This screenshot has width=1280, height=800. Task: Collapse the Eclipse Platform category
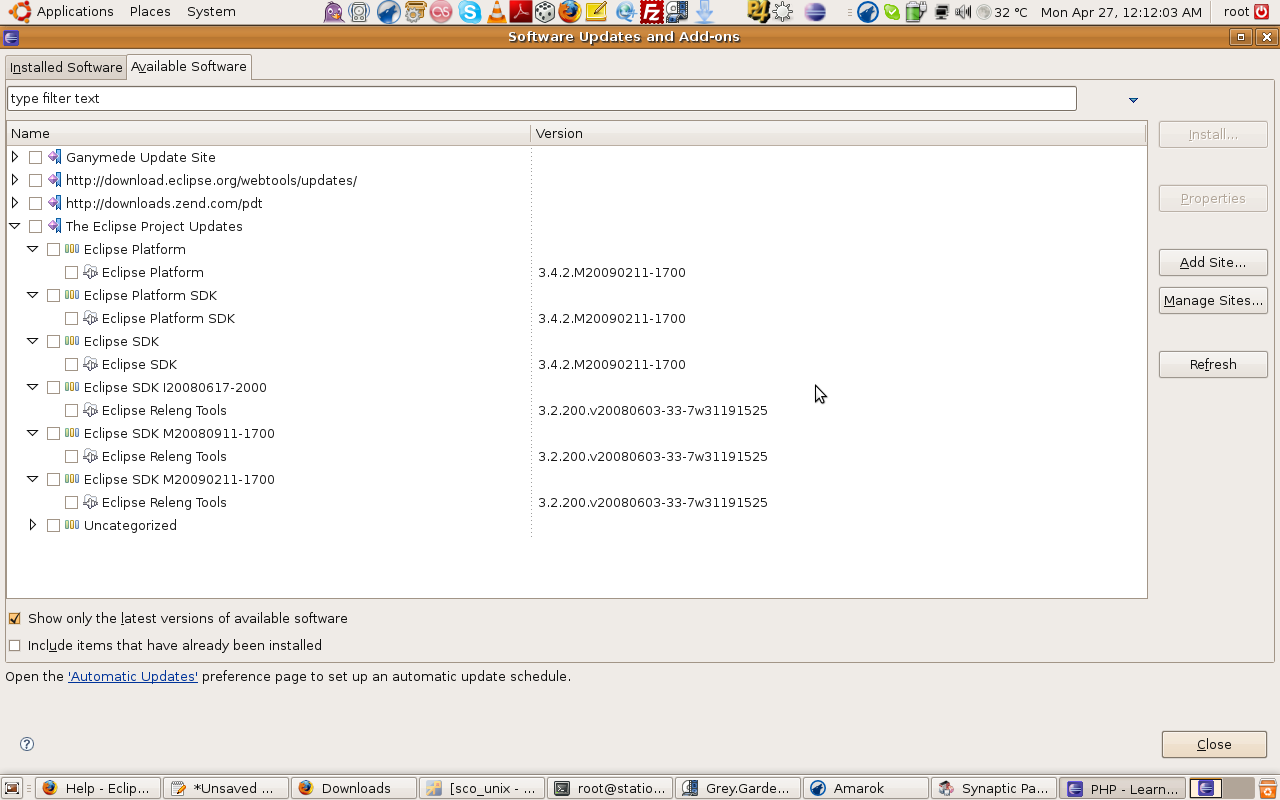click(32, 249)
